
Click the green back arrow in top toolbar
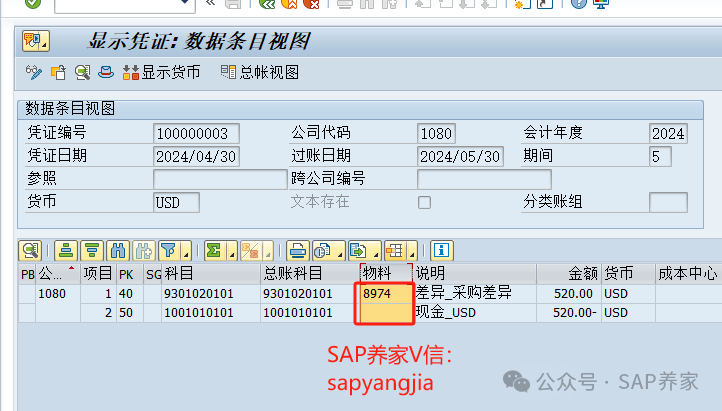point(267,4)
